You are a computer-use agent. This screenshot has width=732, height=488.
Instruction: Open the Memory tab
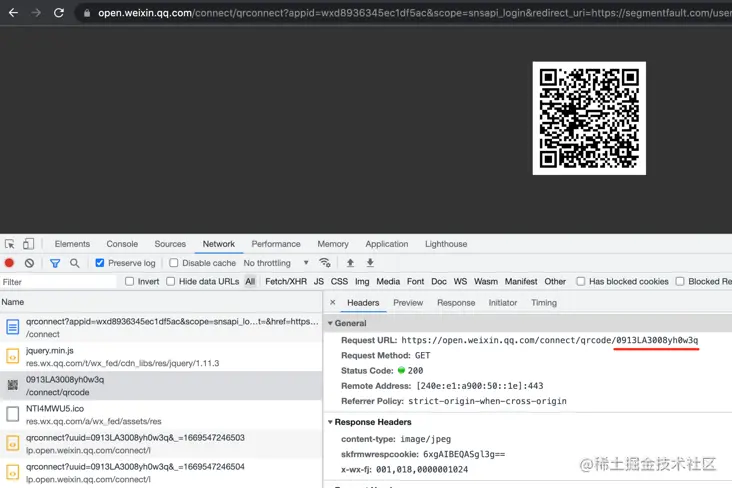click(333, 244)
